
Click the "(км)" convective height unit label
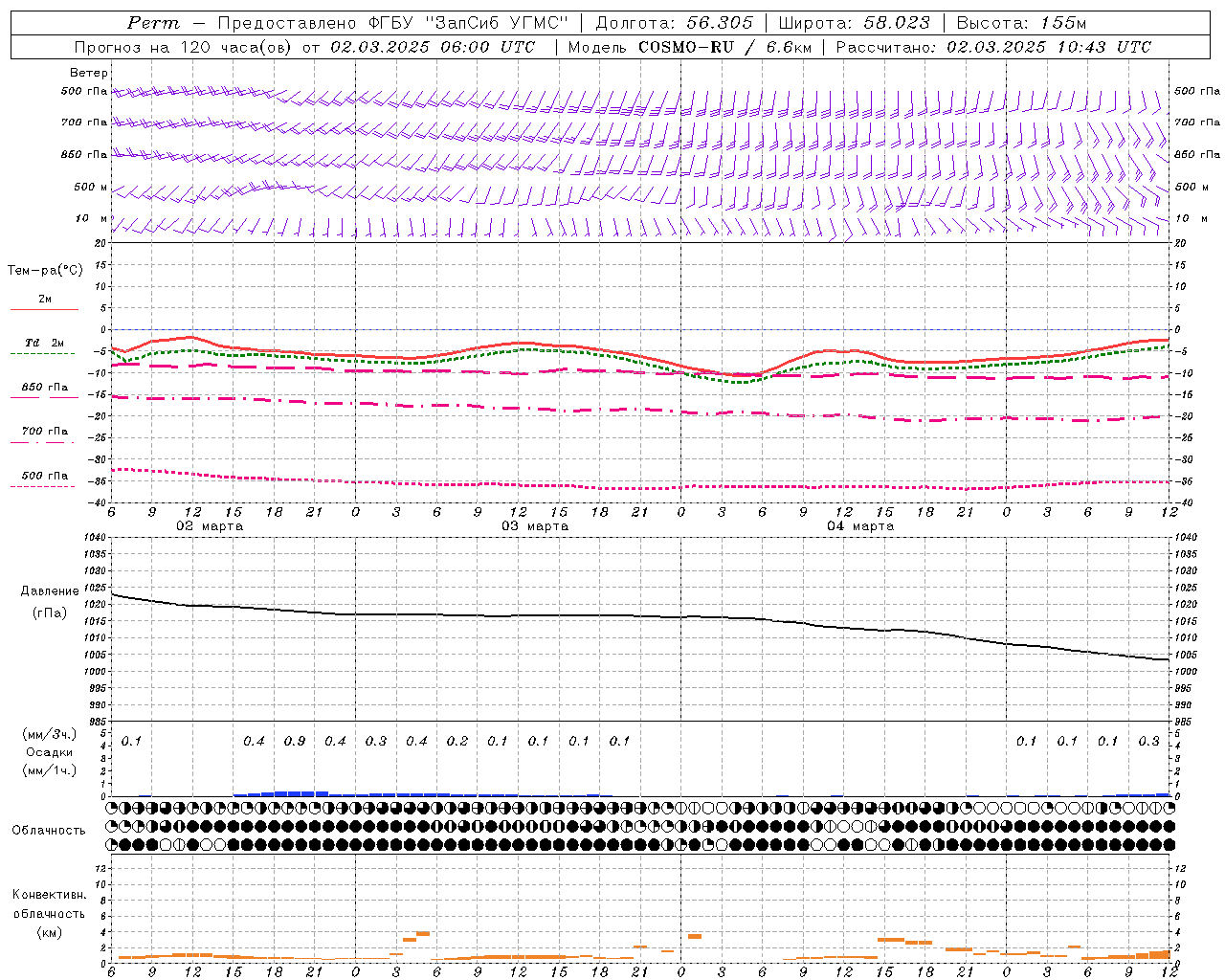[x=49, y=932]
